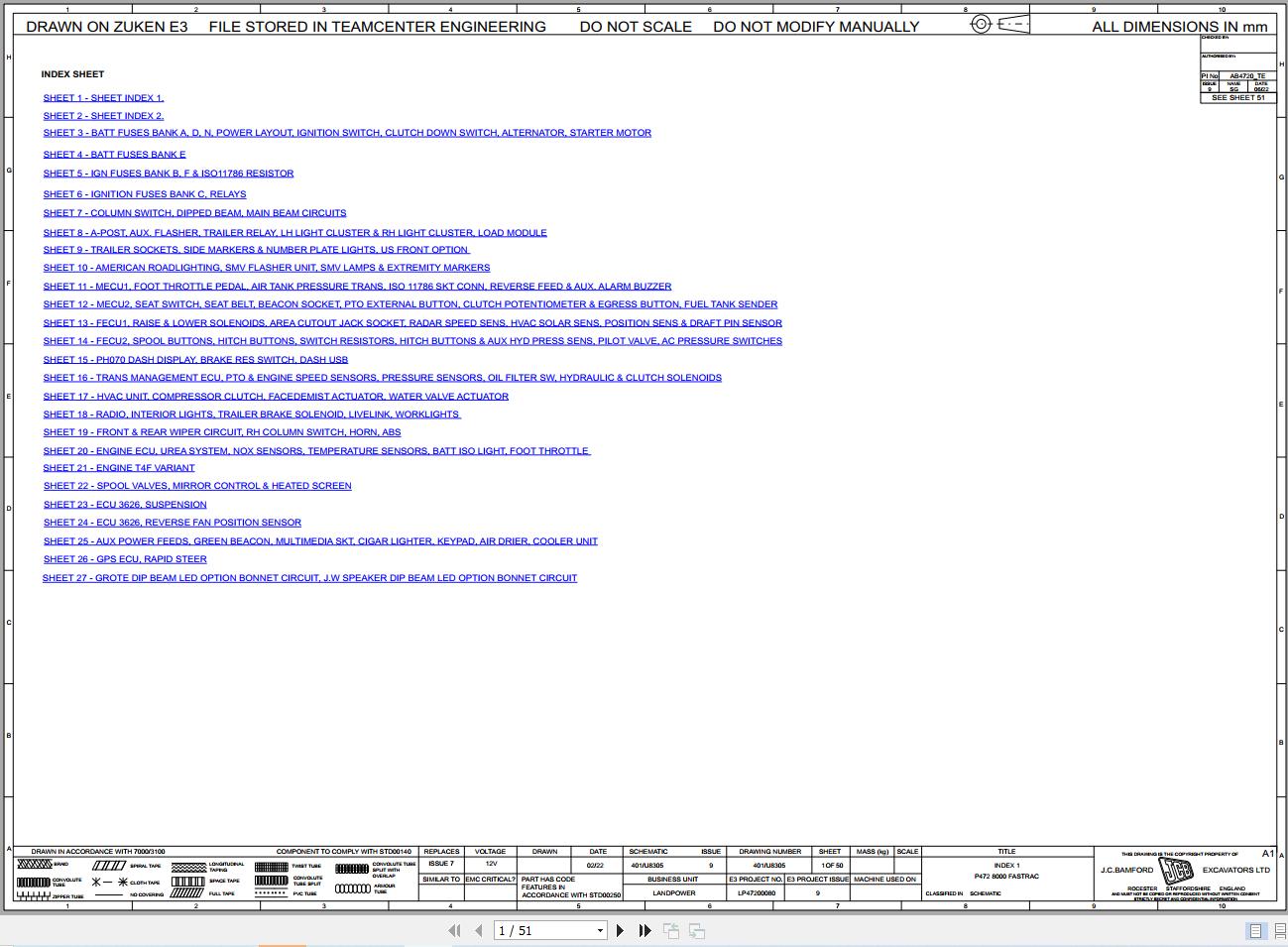The height and width of the screenshot is (947, 1288).
Task: Open Sheet 9 - Trailer Sockets link
Action: pyautogui.click(x=256, y=250)
